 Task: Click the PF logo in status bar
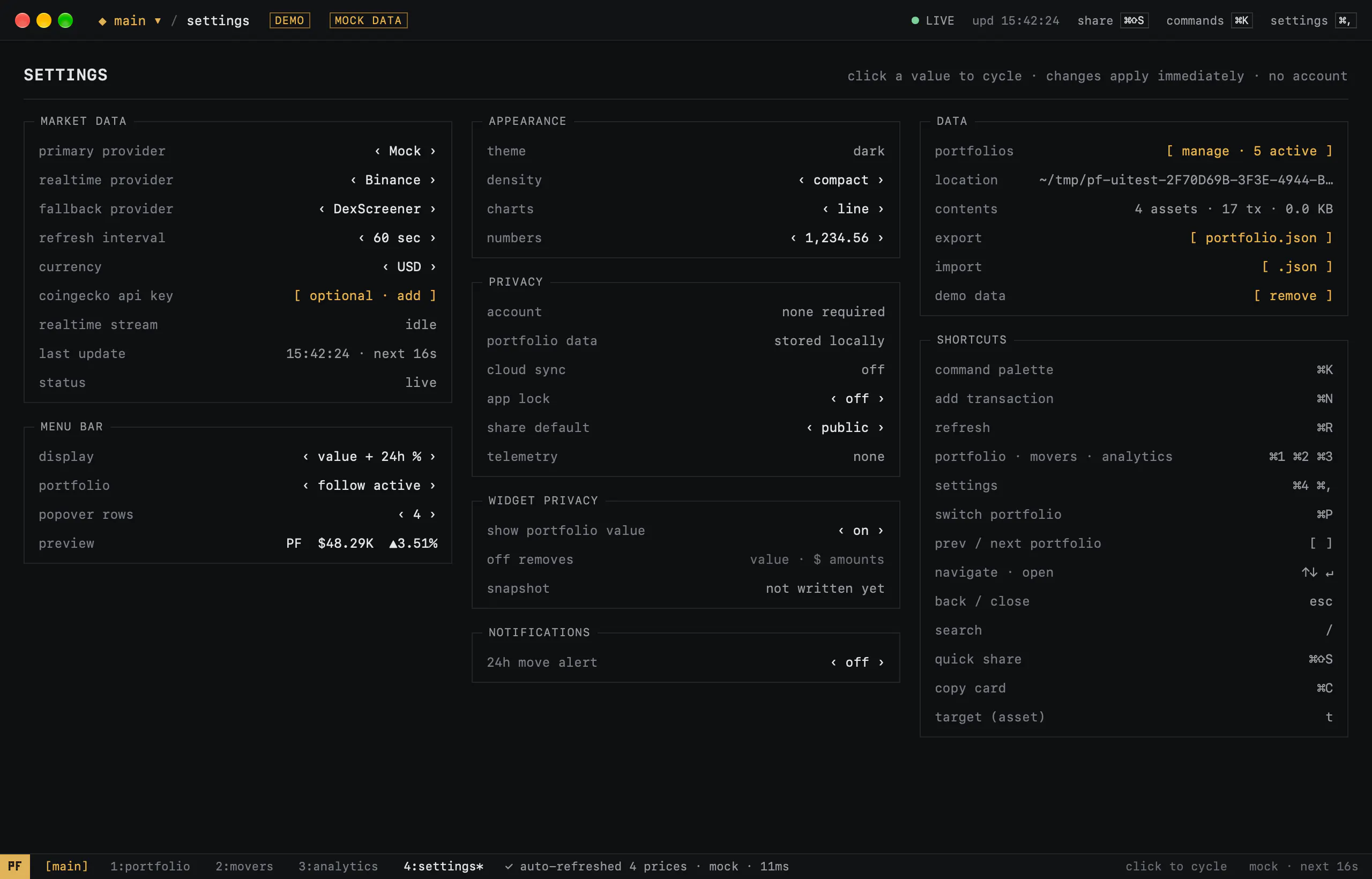(15, 866)
